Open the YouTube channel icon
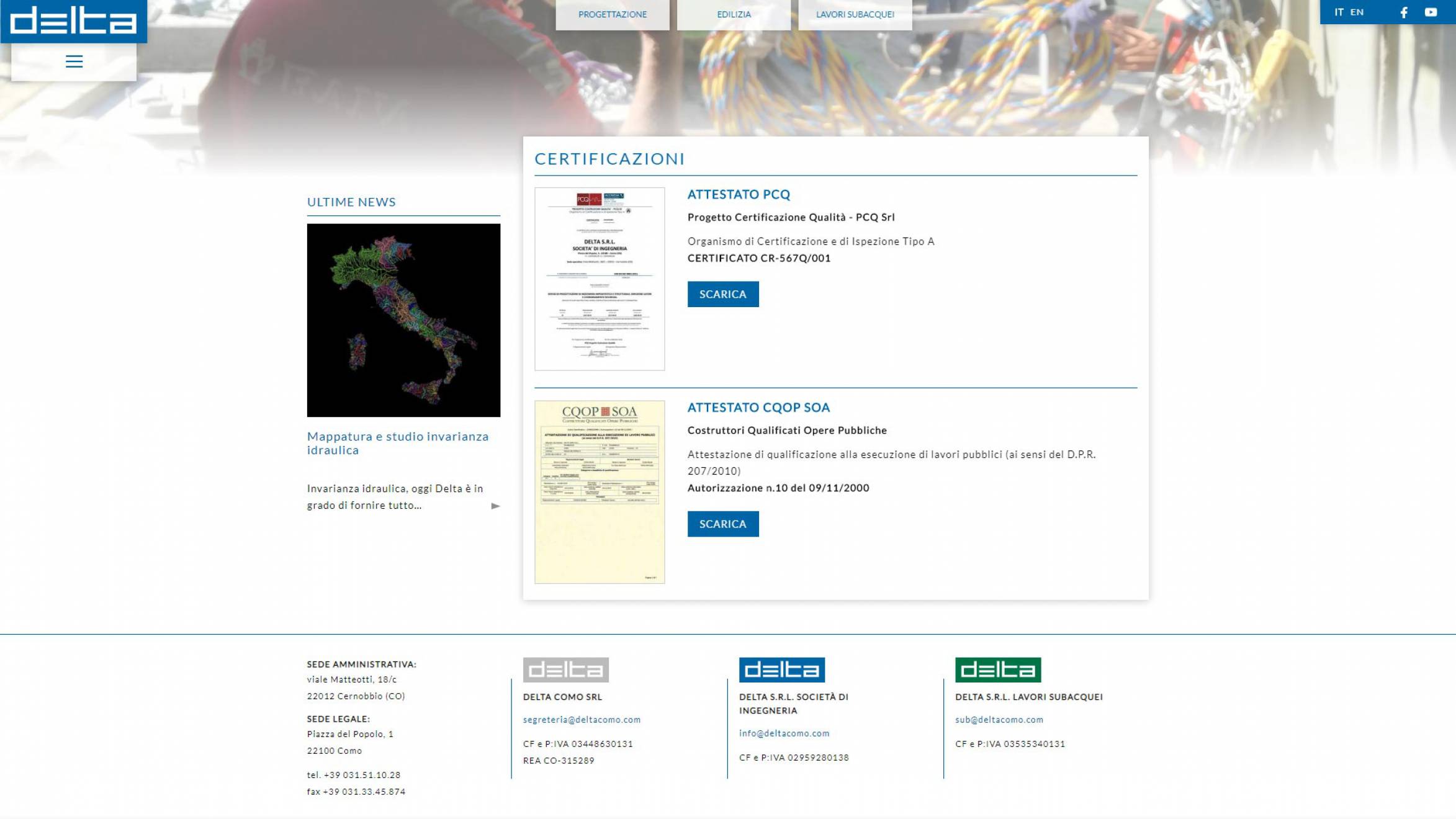Image resolution: width=1456 pixels, height=819 pixels. [x=1431, y=12]
